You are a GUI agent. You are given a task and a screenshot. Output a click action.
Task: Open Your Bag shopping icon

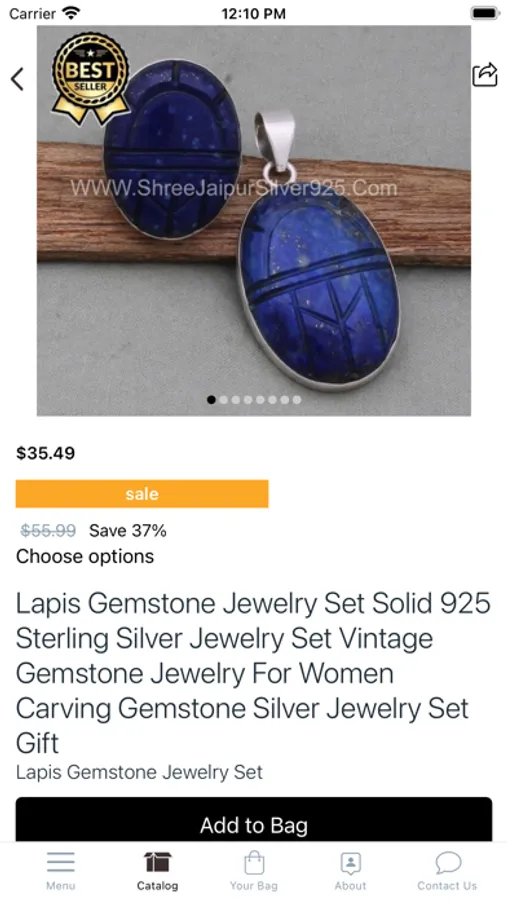point(254,862)
